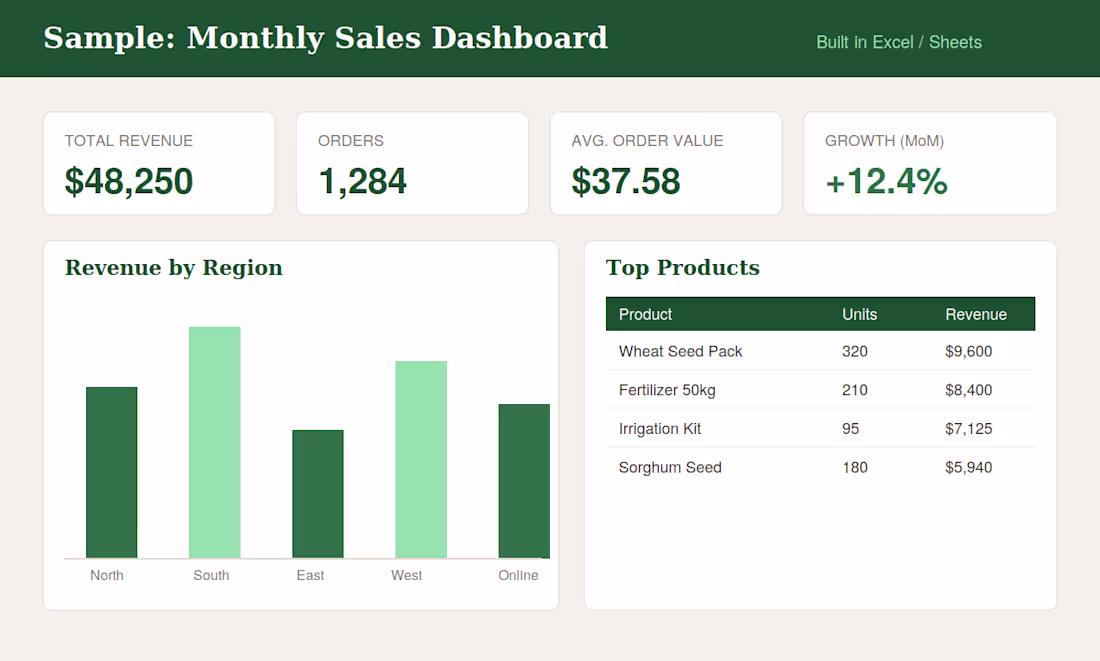Viewport: 1100px width, 661px height.
Task: Select the Orders 1,284 value
Action: (362, 181)
